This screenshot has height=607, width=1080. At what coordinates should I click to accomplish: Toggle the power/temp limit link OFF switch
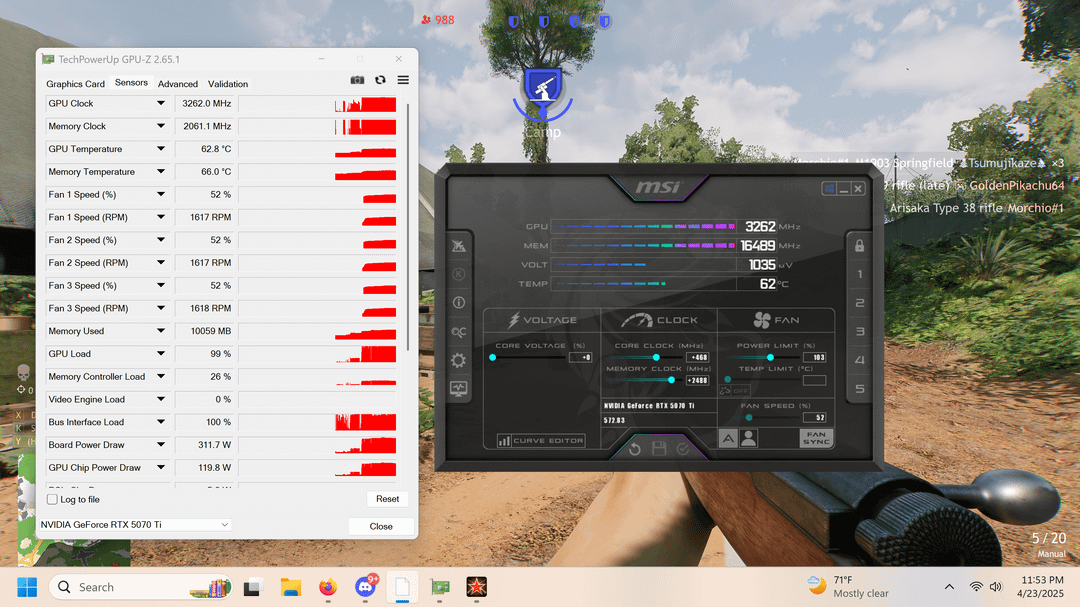pyautogui.click(x=734, y=391)
